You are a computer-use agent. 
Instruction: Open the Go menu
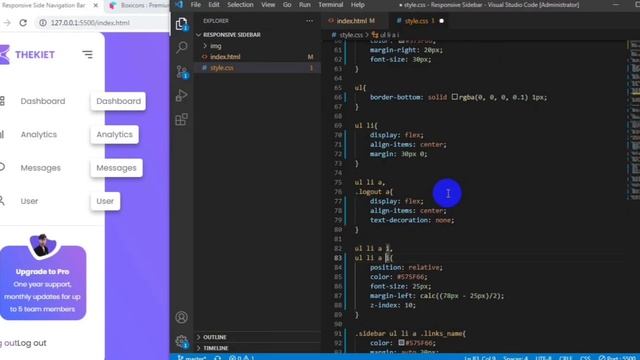[287, 5]
